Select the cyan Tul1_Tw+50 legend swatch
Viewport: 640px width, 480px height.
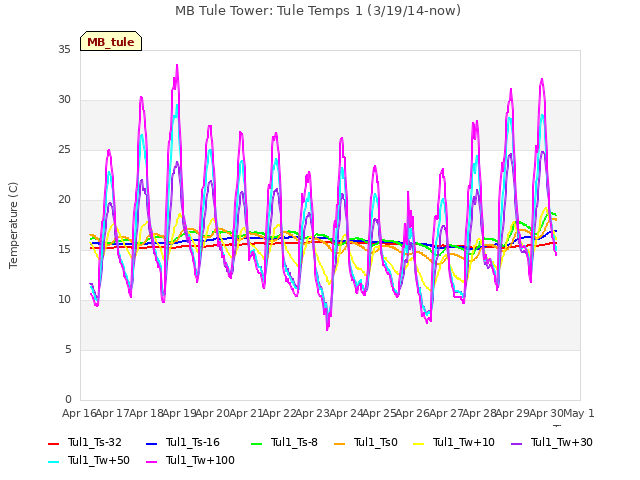pyautogui.click(x=53, y=461)
